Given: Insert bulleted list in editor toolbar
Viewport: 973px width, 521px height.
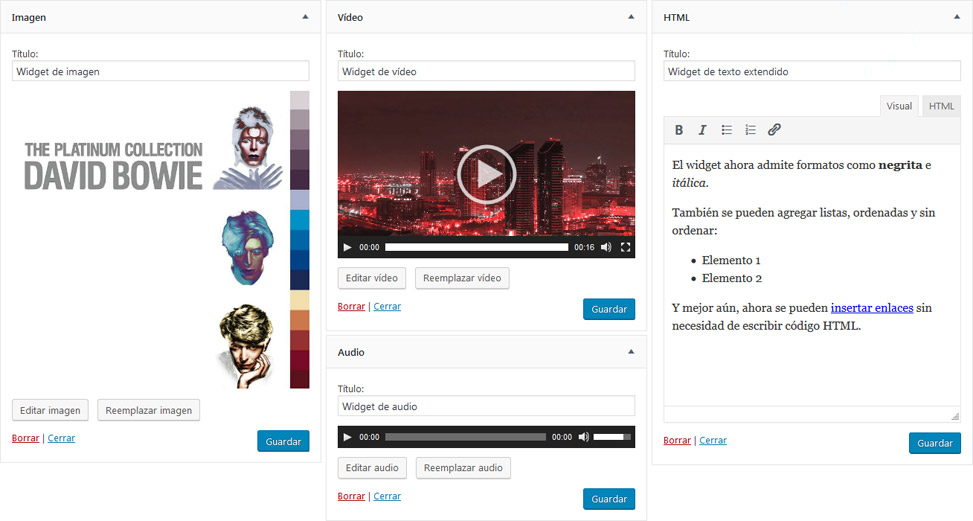Looking at the screenshot, I should click(727, 130).
